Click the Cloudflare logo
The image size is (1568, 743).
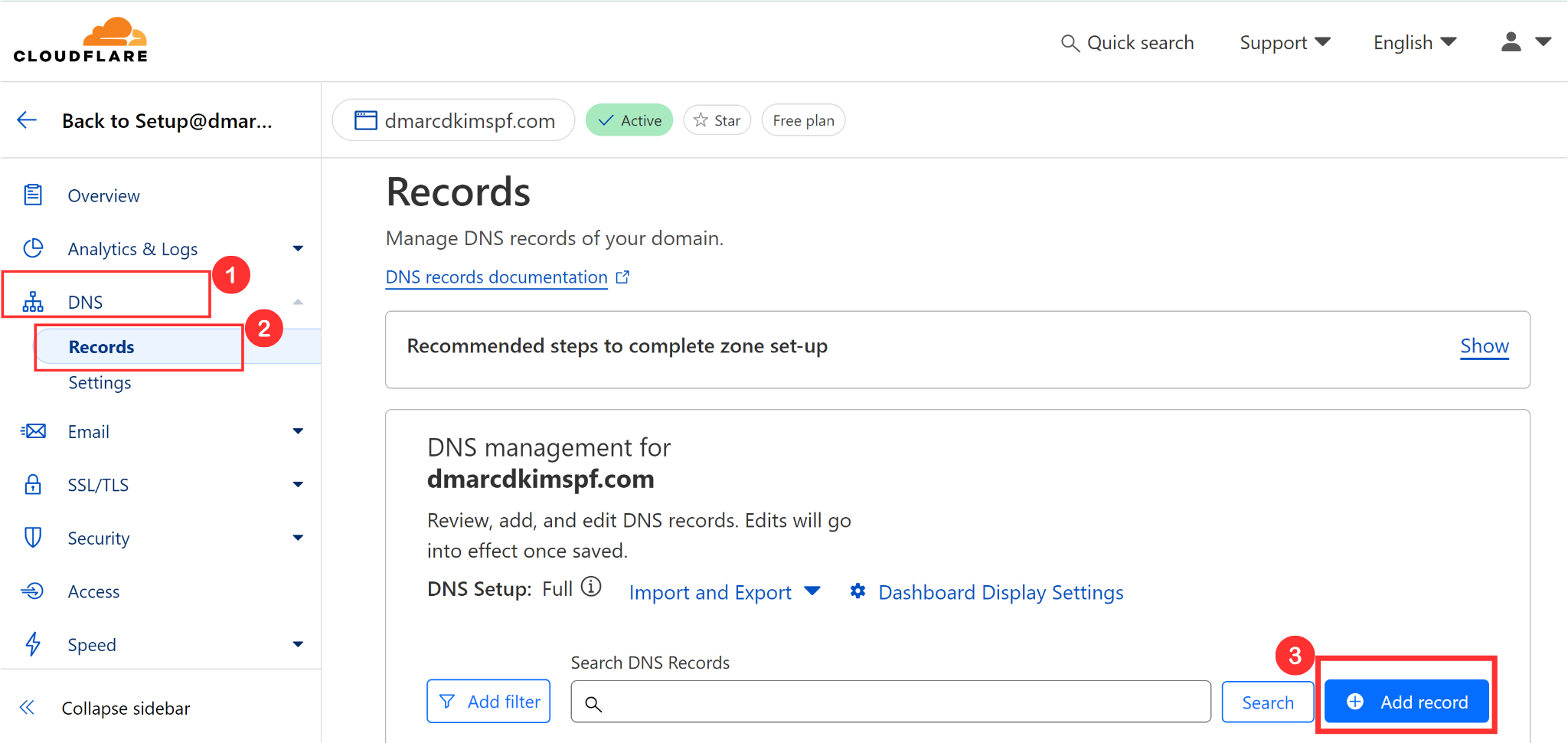click(80, 40)
